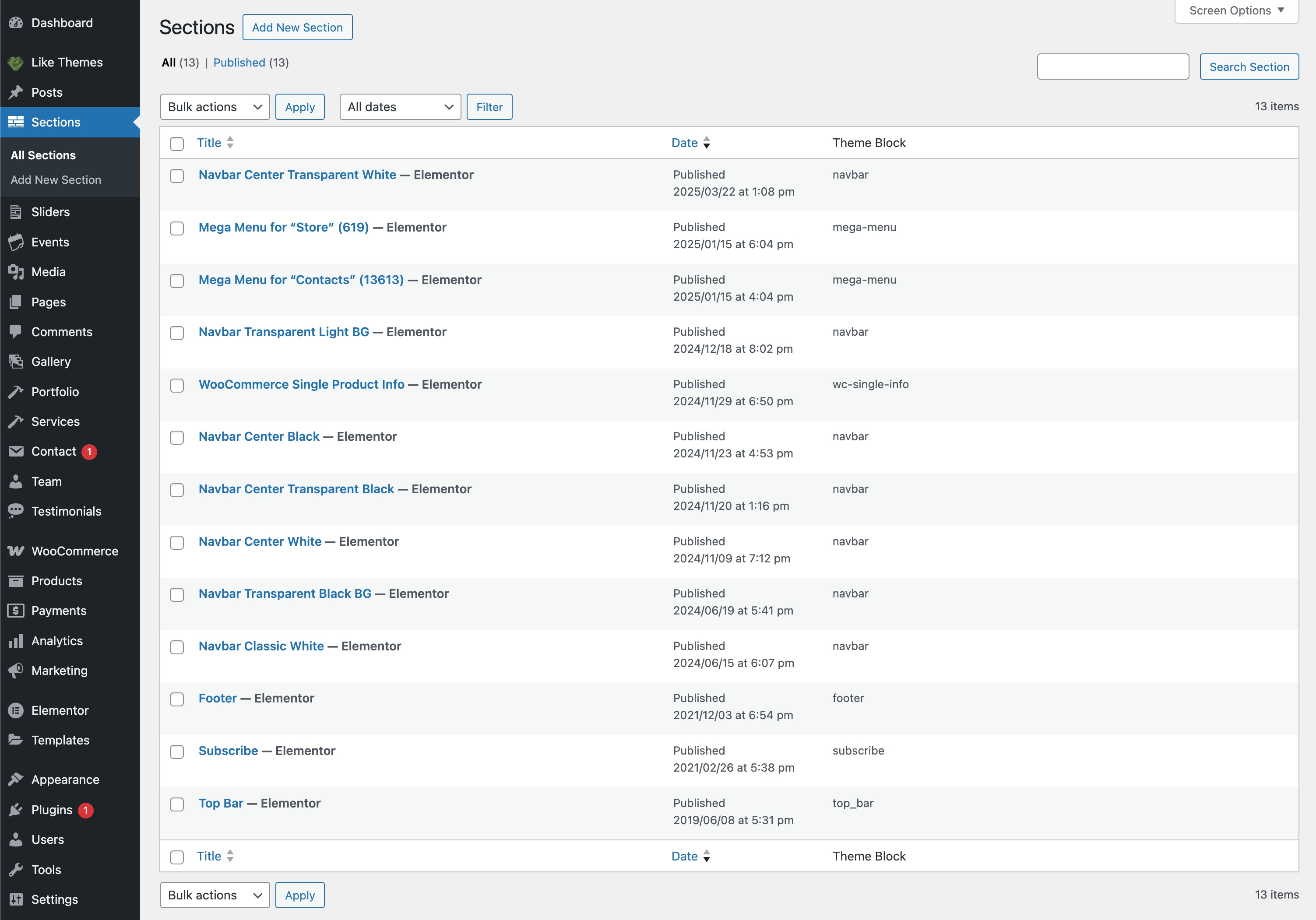The image size is (1316, 920).
Task: Click the Sections grid icon
Action: pos(16,122)
